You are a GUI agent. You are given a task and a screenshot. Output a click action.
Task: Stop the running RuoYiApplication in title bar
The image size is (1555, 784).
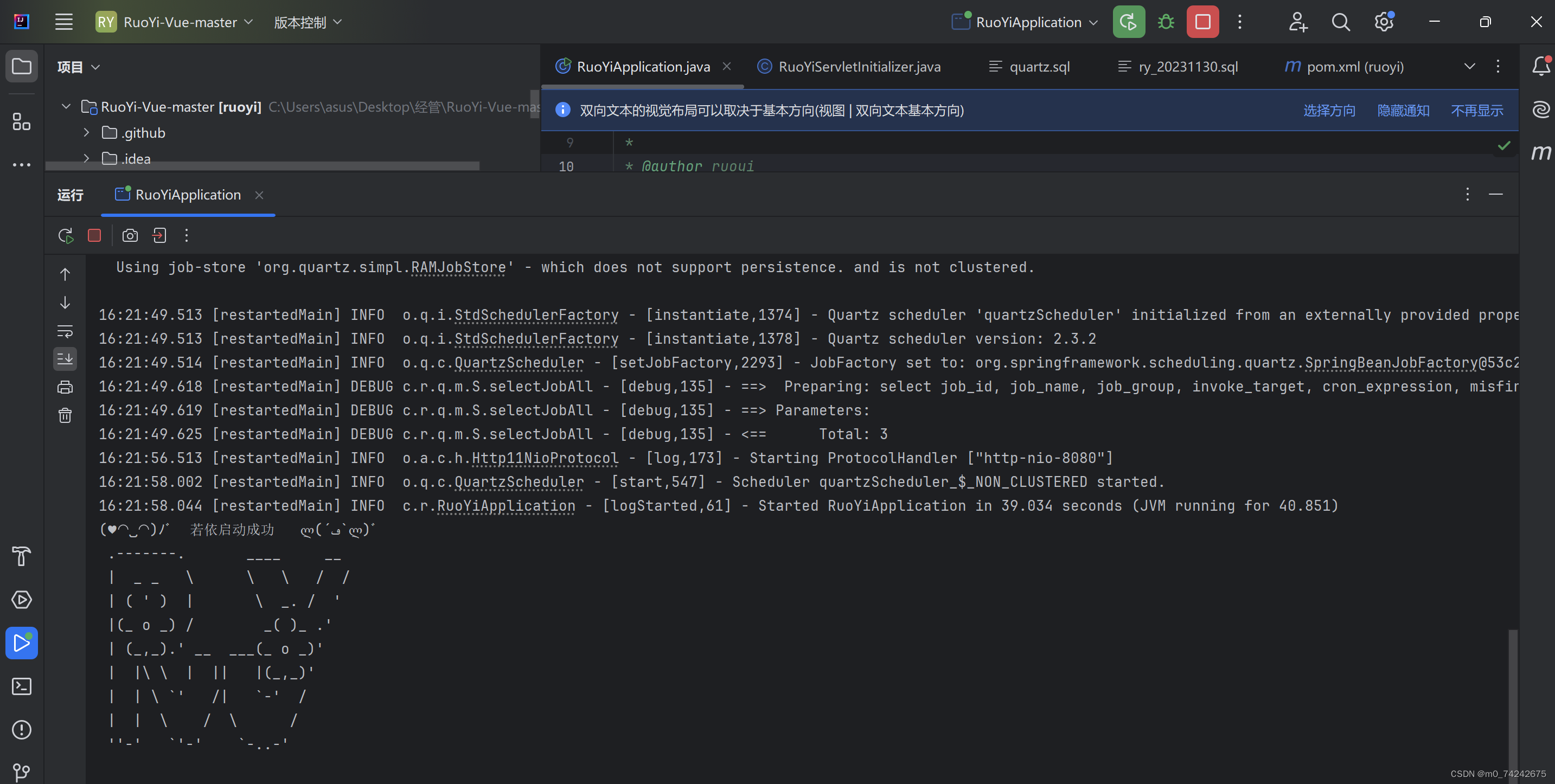point(1202,22)
